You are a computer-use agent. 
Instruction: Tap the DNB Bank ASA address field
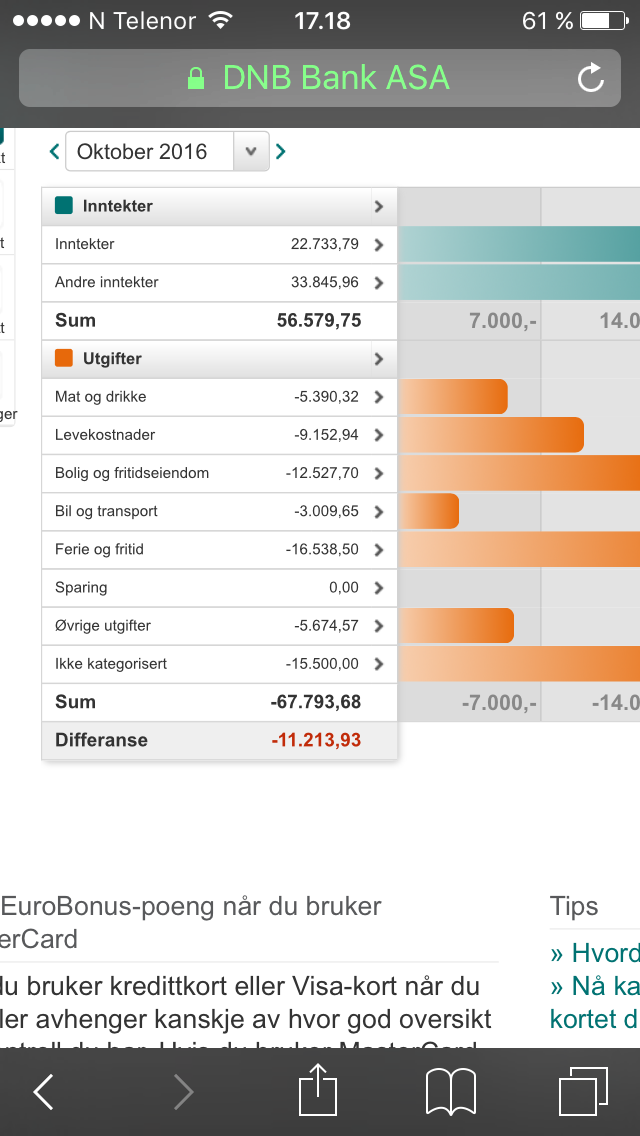pos(320,78)
